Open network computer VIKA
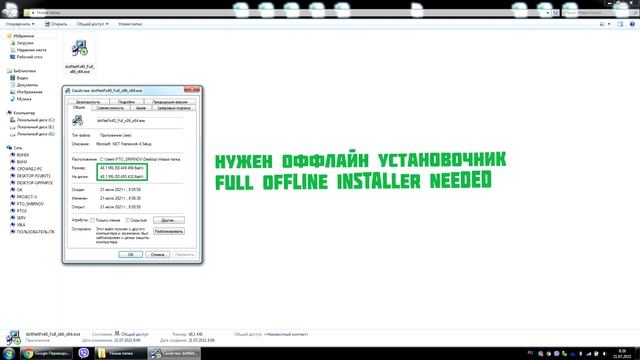The width and height of the screenshot is (640, 360). point(21,224)
